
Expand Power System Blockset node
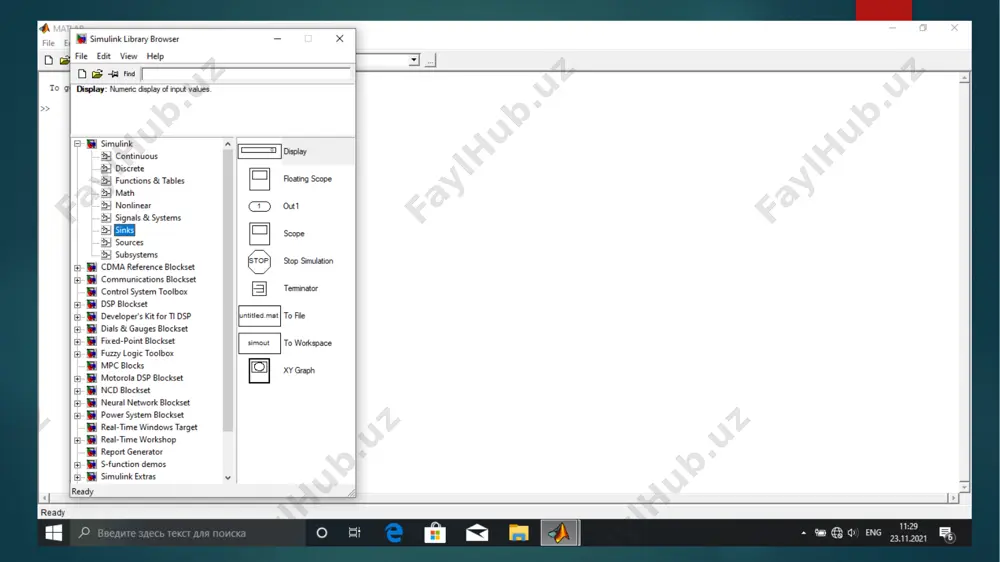78,415
